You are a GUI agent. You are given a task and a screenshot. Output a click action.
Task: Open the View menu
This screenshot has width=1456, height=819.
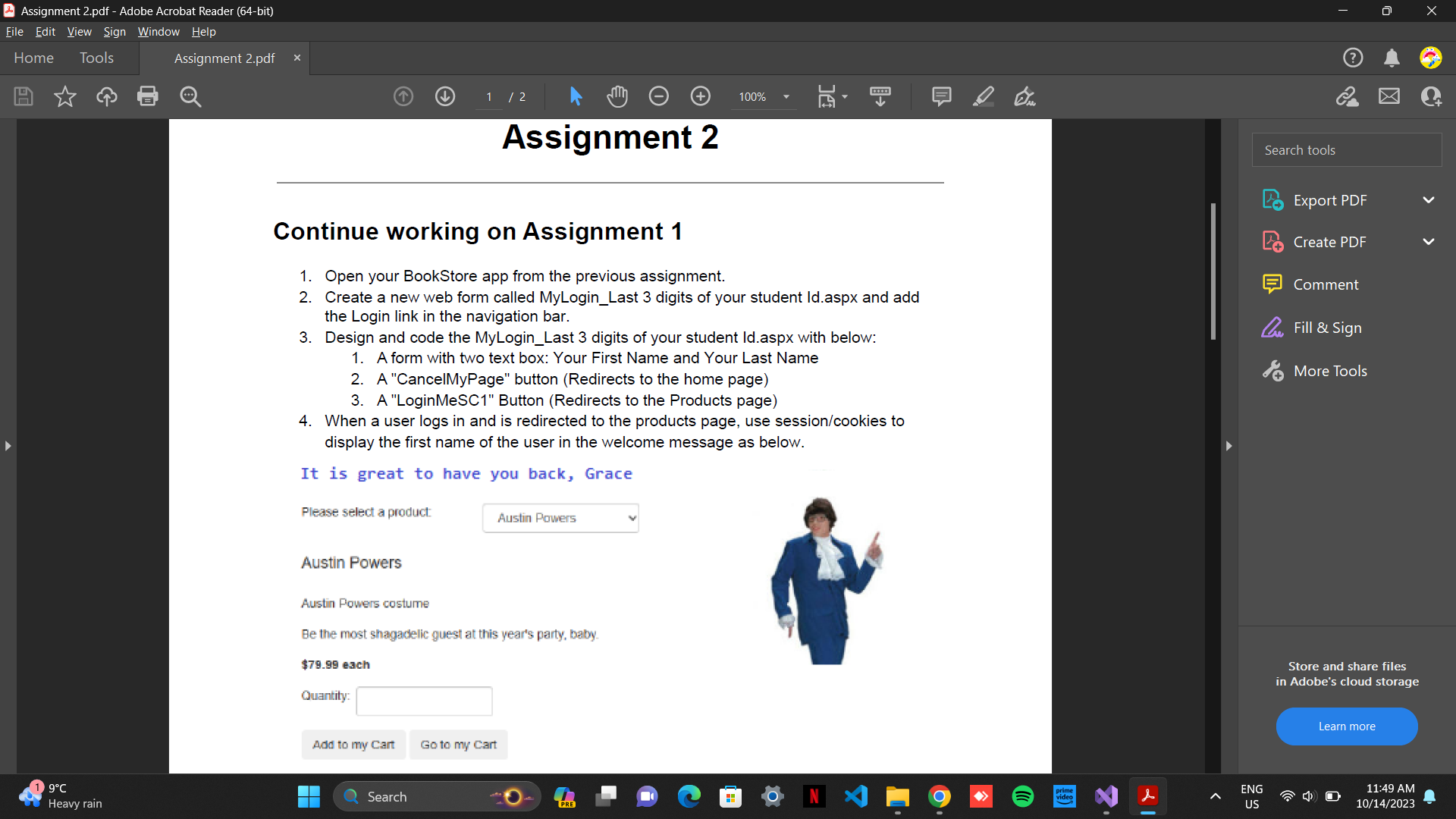(79, 31)
